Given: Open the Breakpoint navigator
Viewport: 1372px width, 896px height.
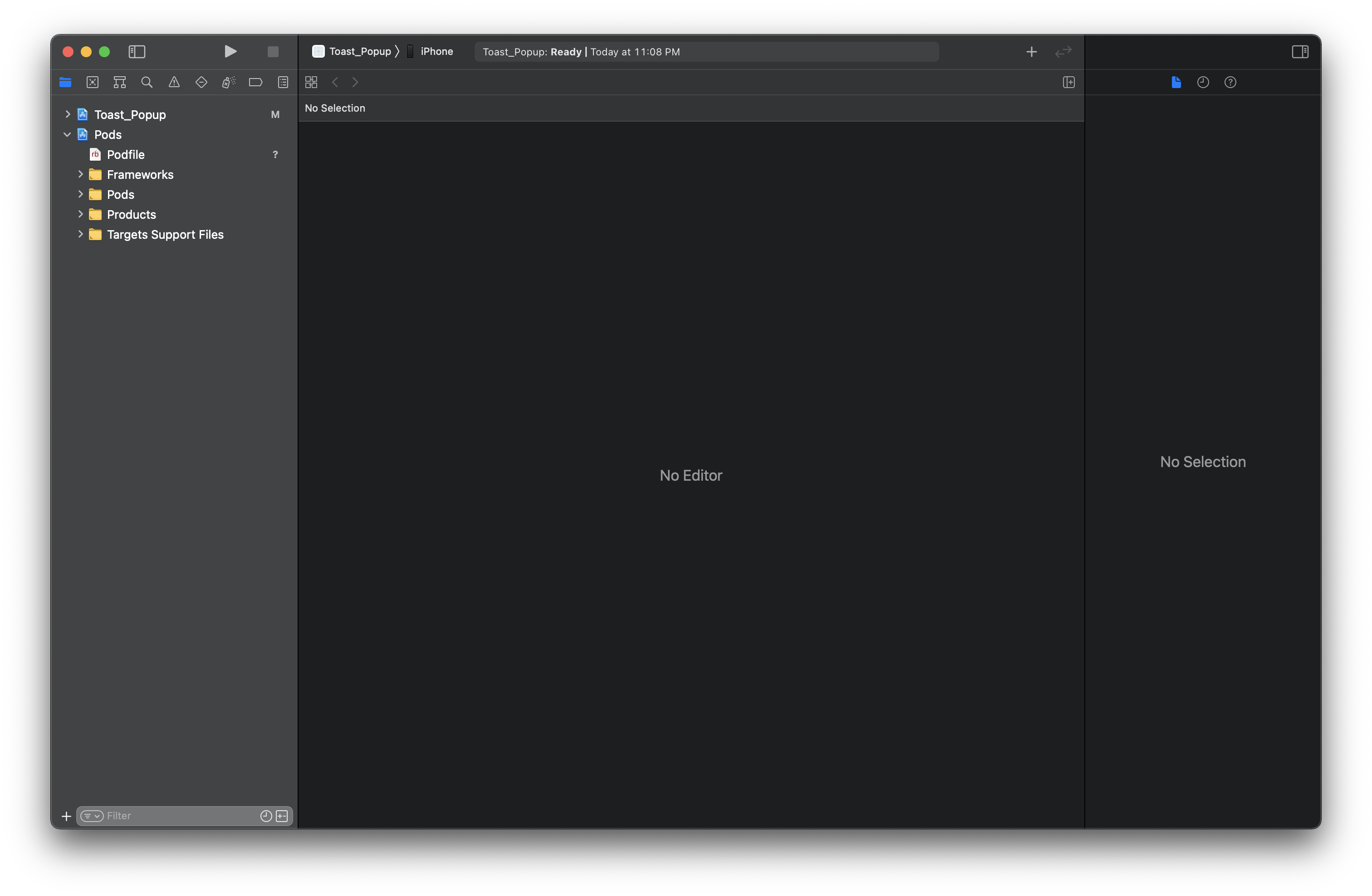Looking at the screenshot, I should click(x=255, y=83).
